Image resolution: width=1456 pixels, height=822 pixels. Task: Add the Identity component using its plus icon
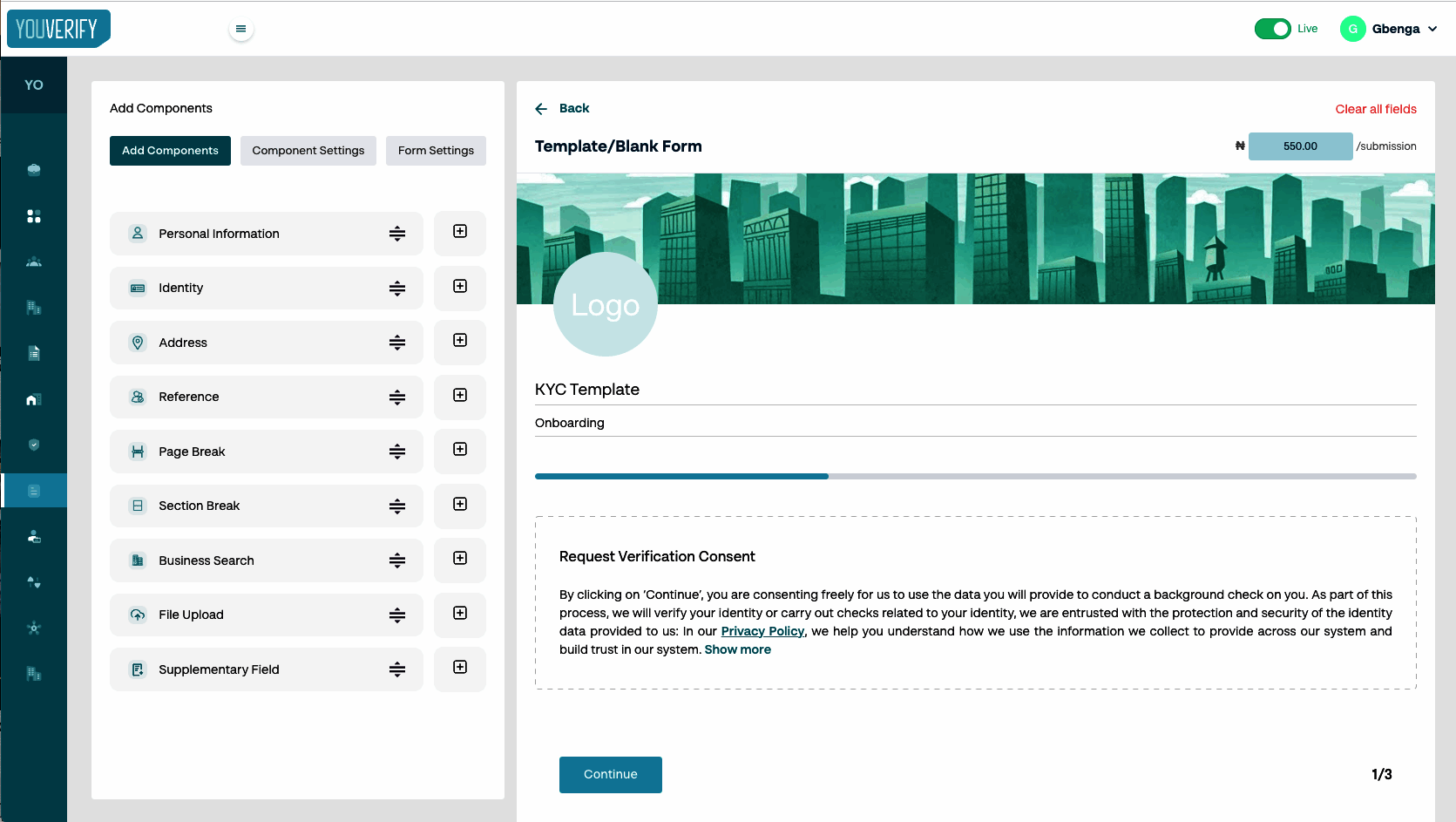[x=460, y=287]
